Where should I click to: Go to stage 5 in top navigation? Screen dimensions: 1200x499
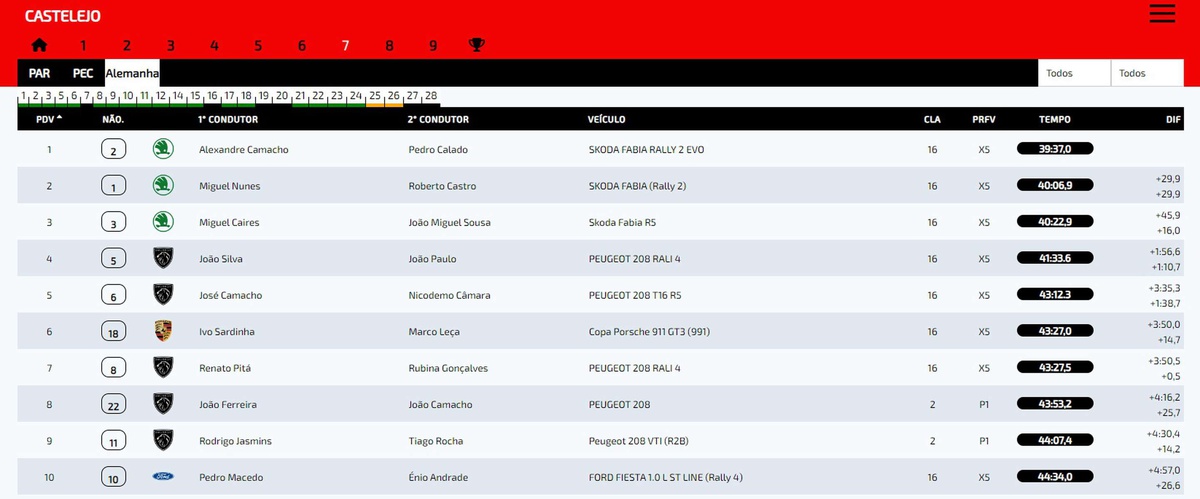click(258, 45)
